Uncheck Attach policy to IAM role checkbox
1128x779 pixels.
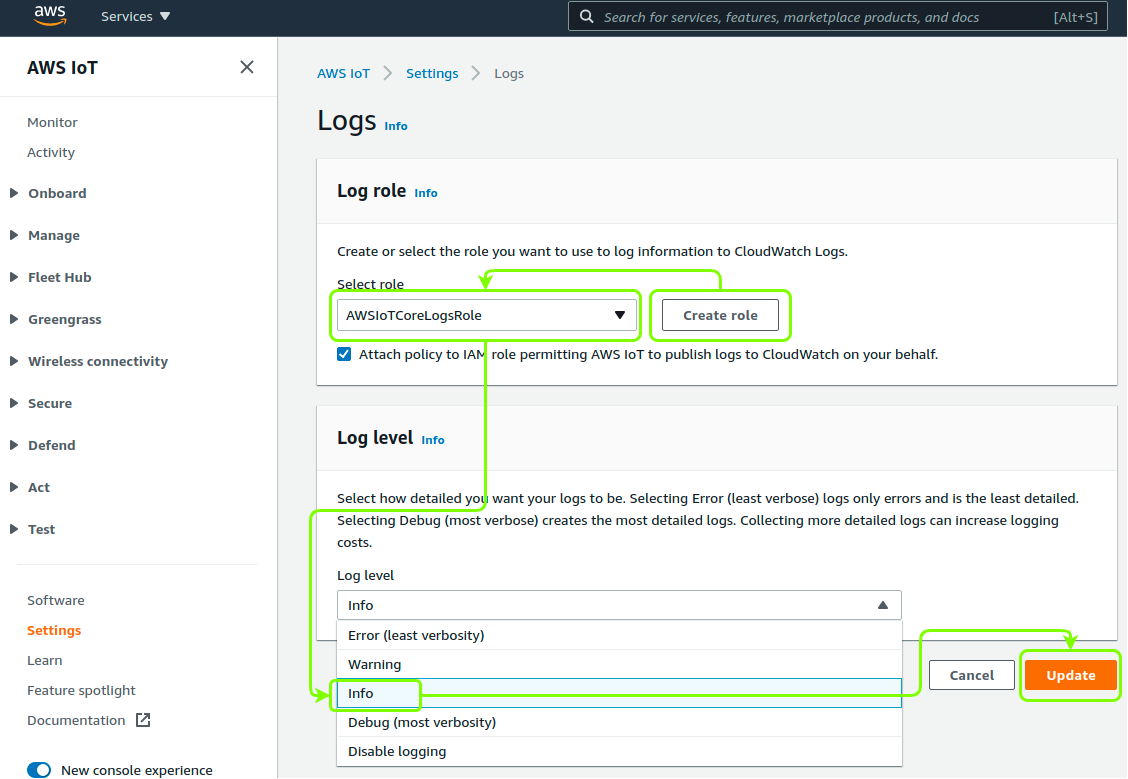344,354
